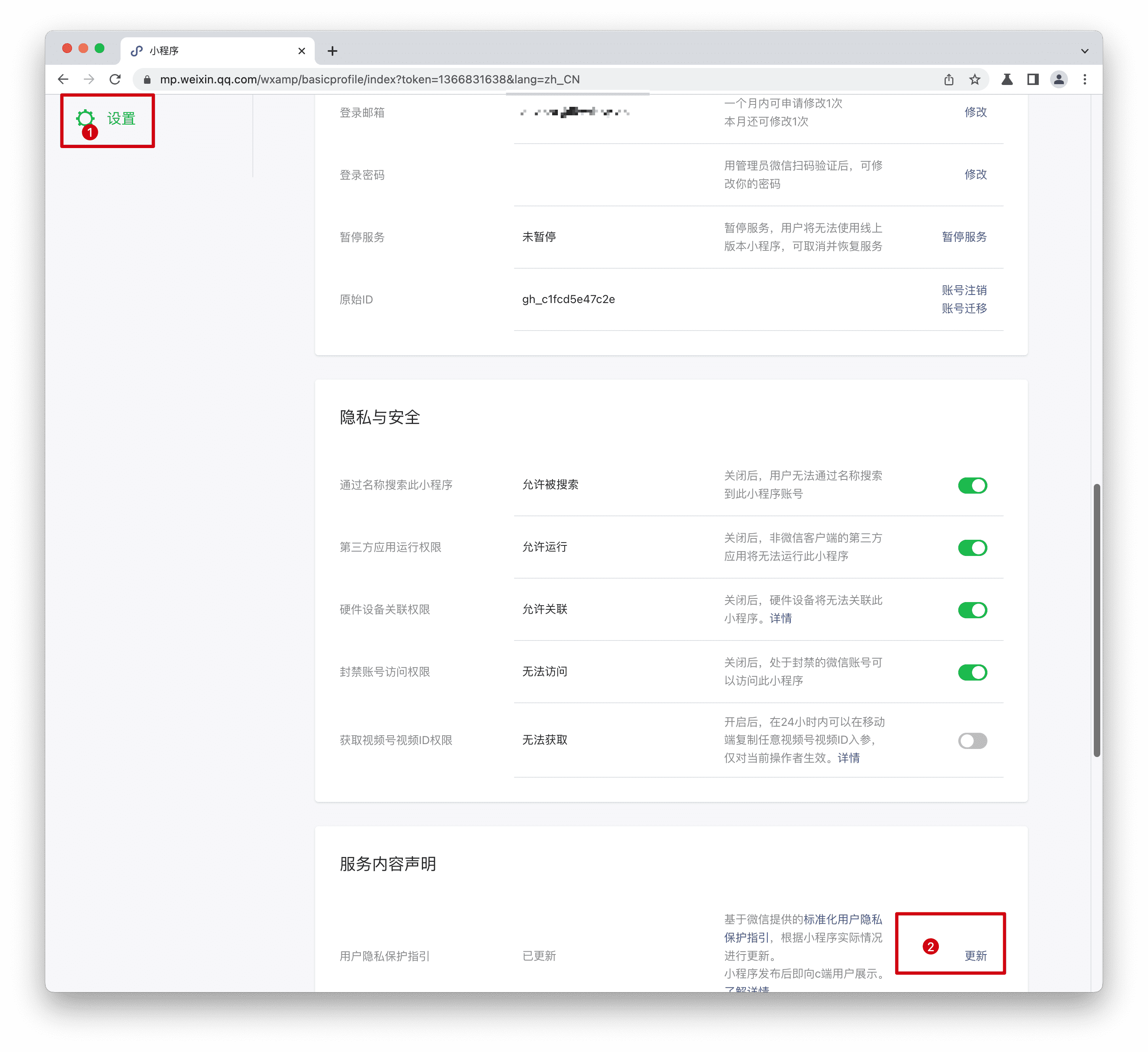The image size is (1148, 1052).
Task: Toggle 第三方应用运行权限 switch
Action: pyautogui.click(x=972, y=548)
